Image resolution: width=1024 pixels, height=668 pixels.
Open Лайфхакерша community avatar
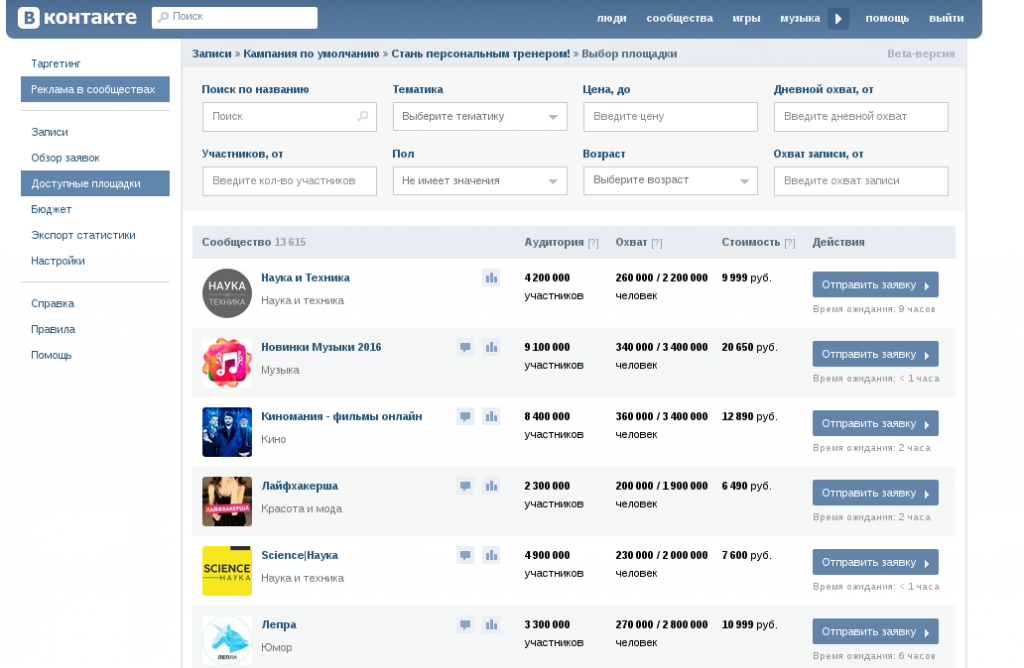(x=227, y=501)
